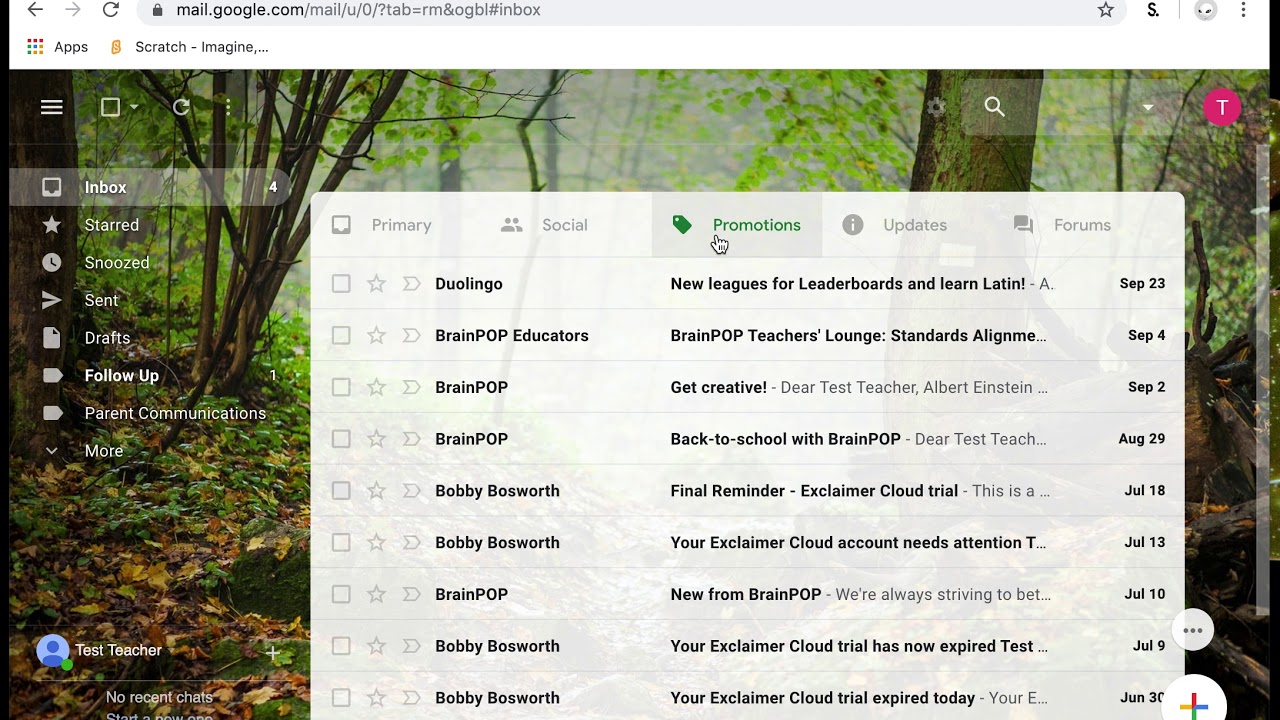The height and width of the screenshot is (720, 1280).
Task: Select the BrainPOP Educators email checkbox
Action: pos(341,336)
